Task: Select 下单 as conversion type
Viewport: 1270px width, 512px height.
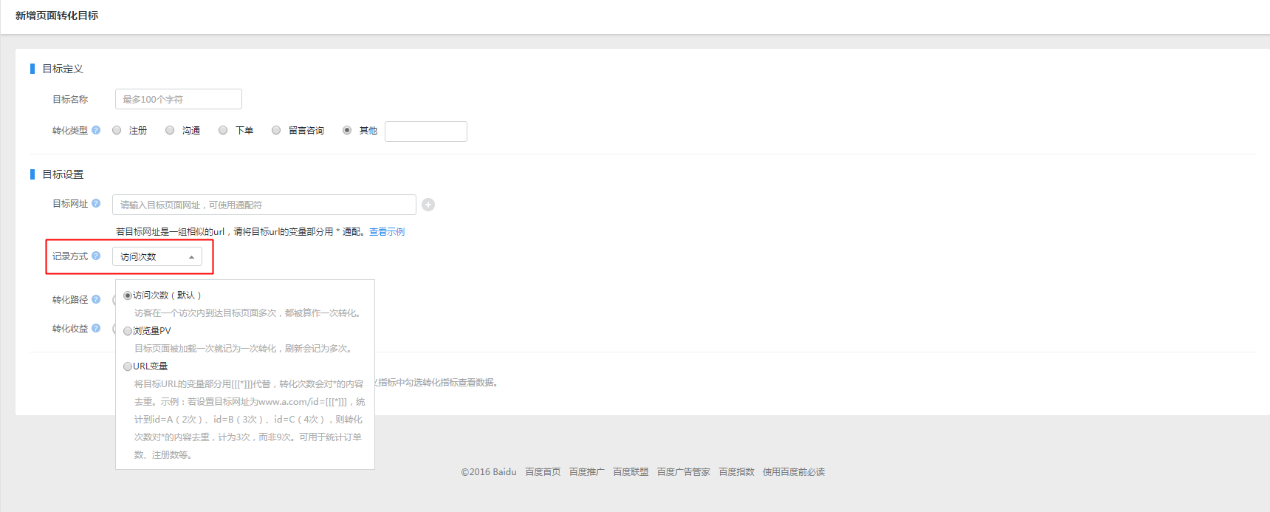Action: click(223, 131)
